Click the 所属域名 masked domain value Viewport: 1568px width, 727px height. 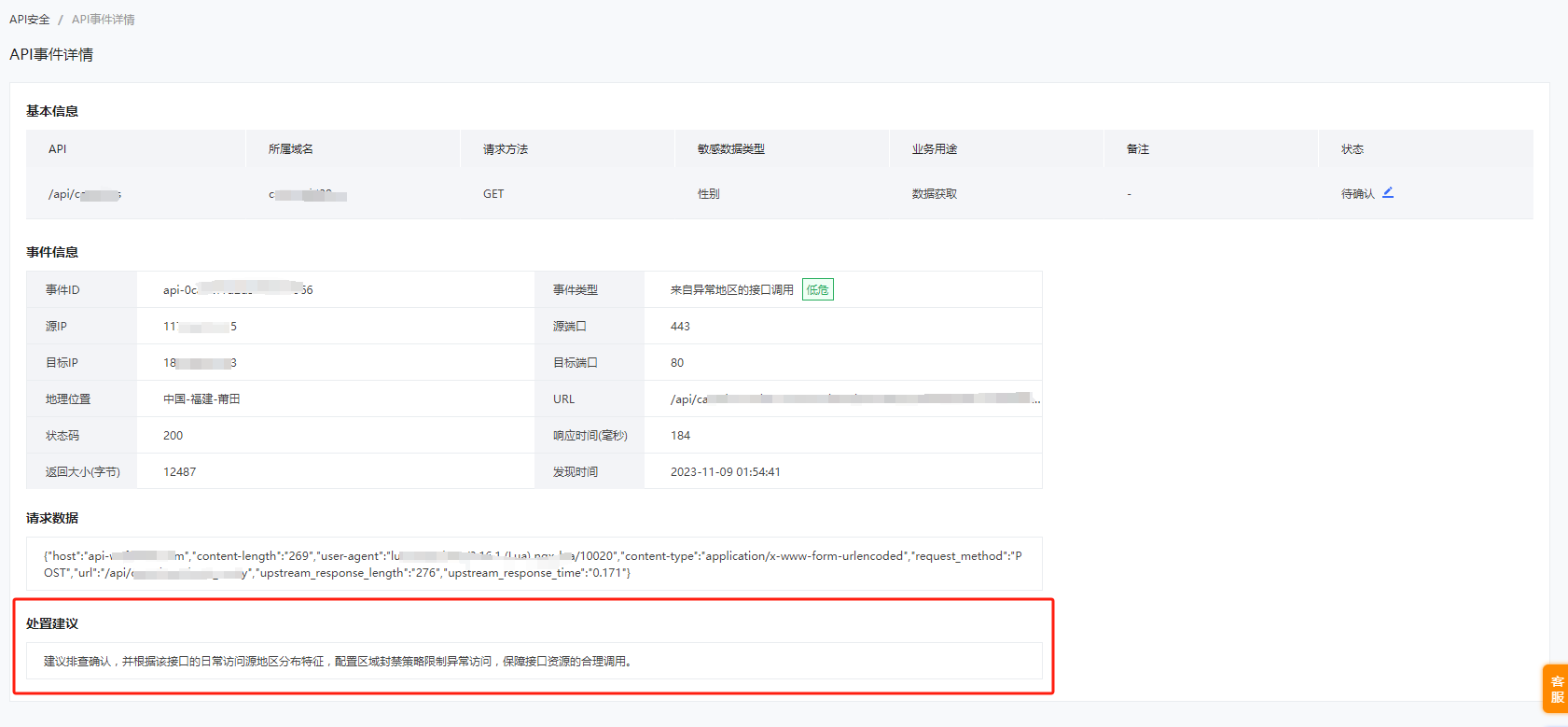(308, 194)
